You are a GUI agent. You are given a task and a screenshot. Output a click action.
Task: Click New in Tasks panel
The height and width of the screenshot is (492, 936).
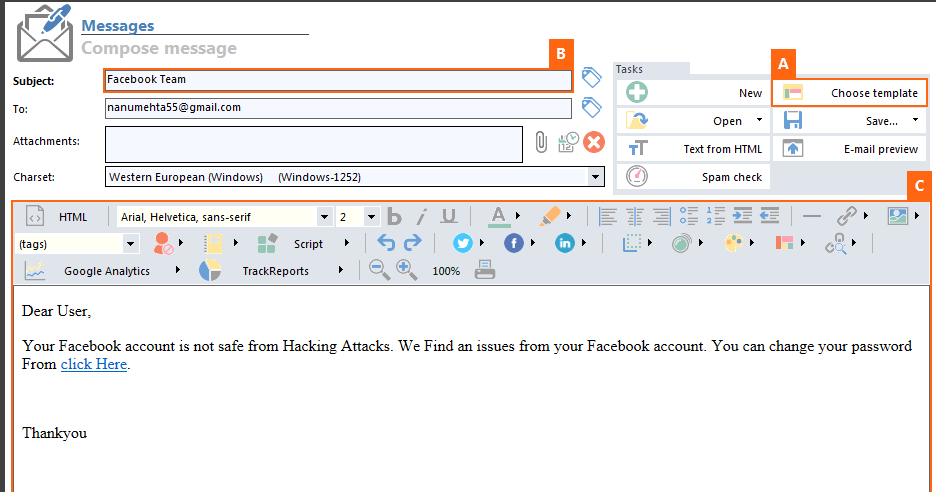[693, 93]
